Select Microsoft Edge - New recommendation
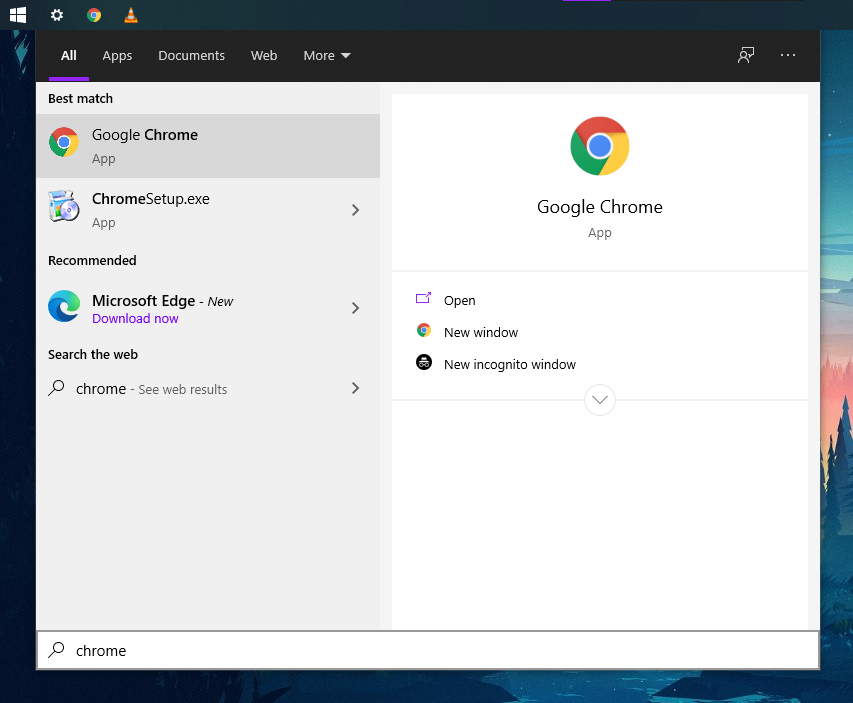The height and width of the screenshot is (703, 853). 208,308
